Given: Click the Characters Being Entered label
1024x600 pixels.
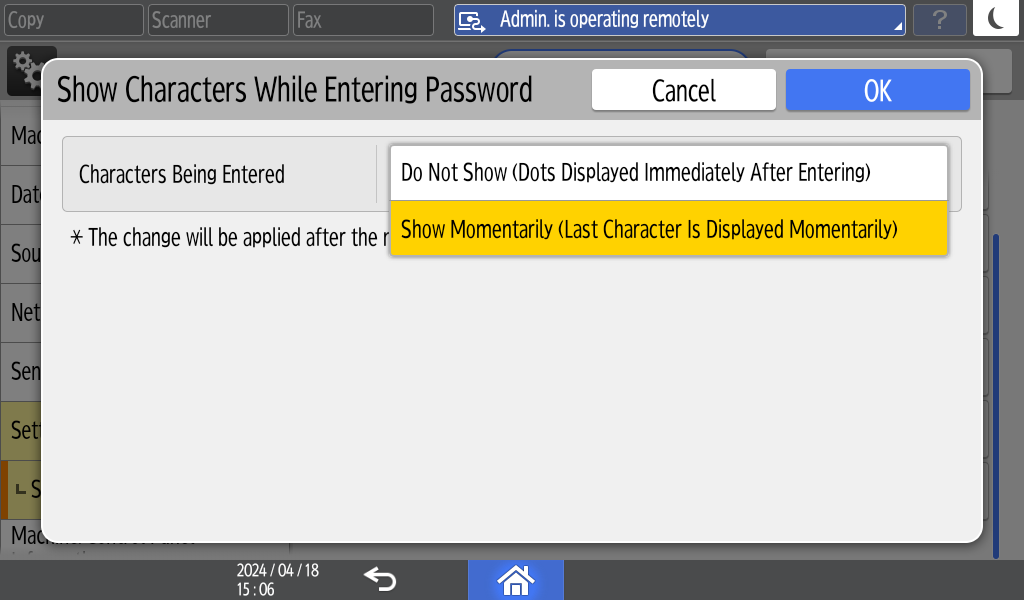Looking at the screenshot, I should [182, 174].
